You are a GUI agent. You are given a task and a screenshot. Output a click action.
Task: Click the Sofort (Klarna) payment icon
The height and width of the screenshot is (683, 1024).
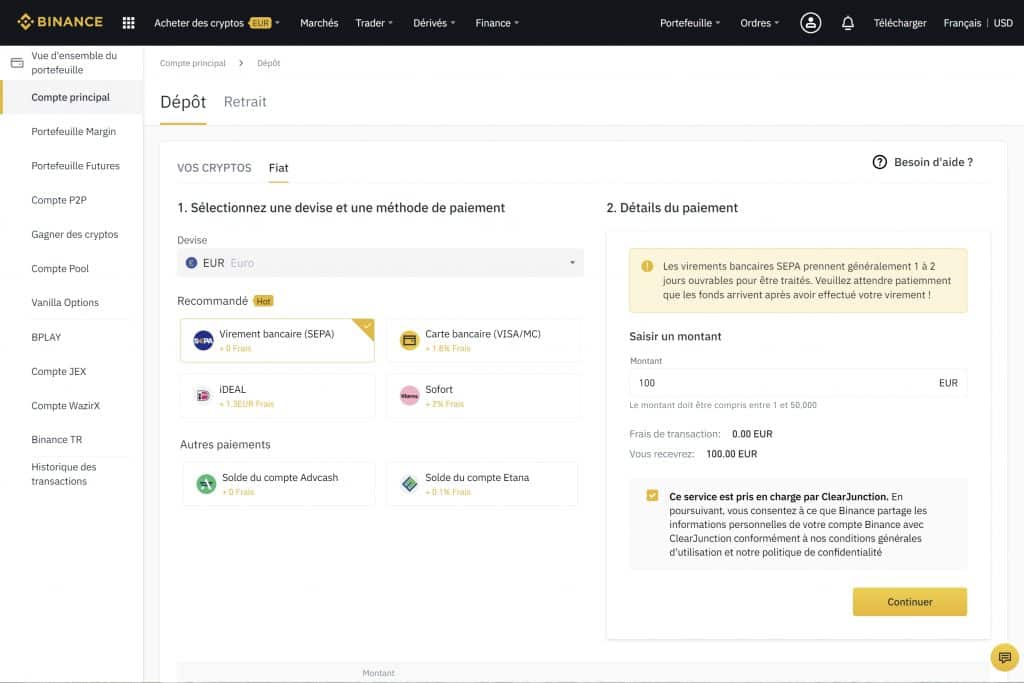pos(409,395)
